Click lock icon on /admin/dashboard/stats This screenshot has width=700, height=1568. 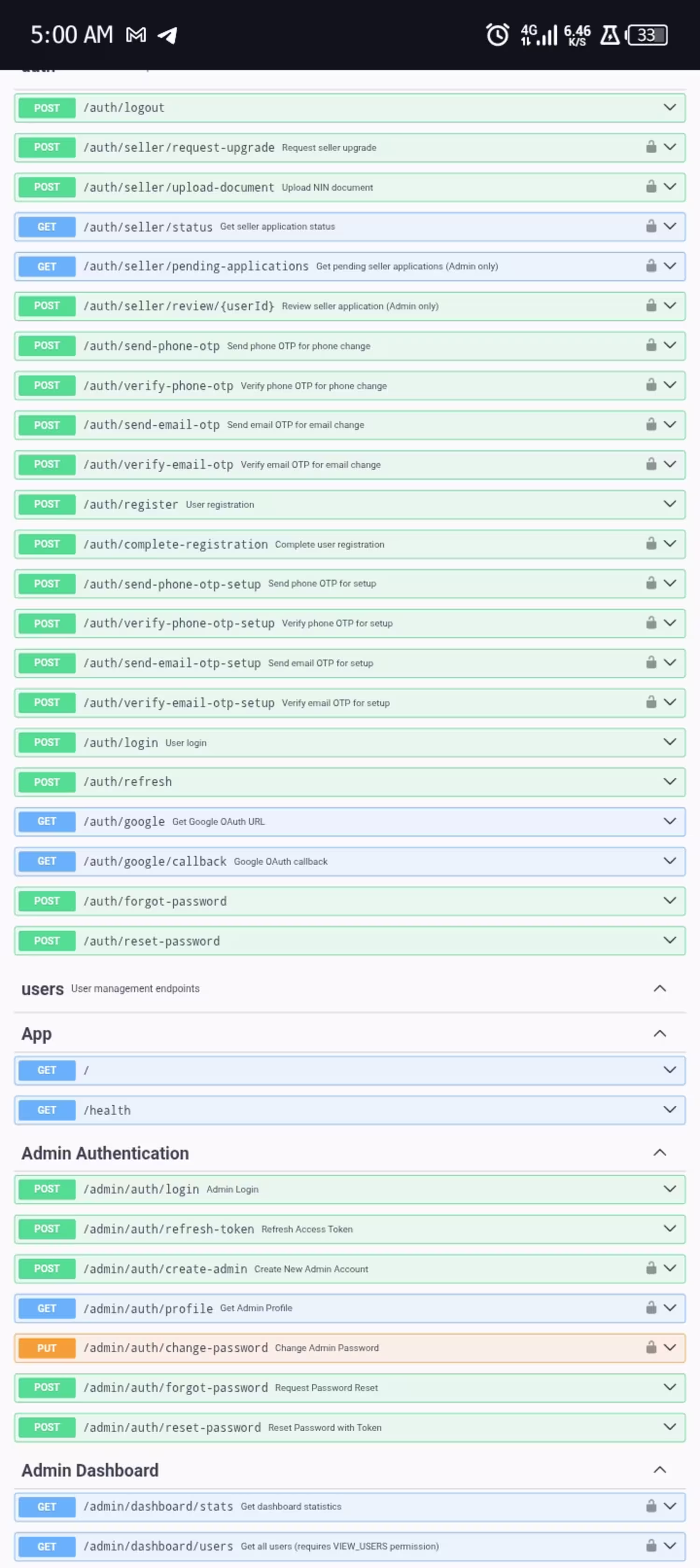coord(651,1506)
